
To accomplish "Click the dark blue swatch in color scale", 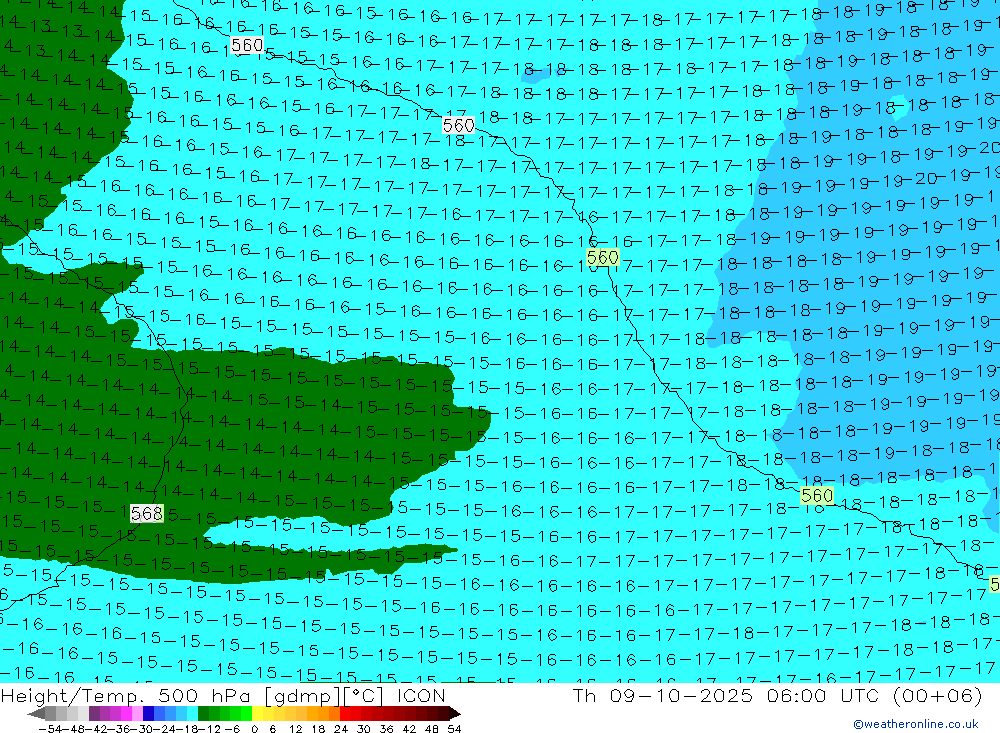I will point(149,713).
